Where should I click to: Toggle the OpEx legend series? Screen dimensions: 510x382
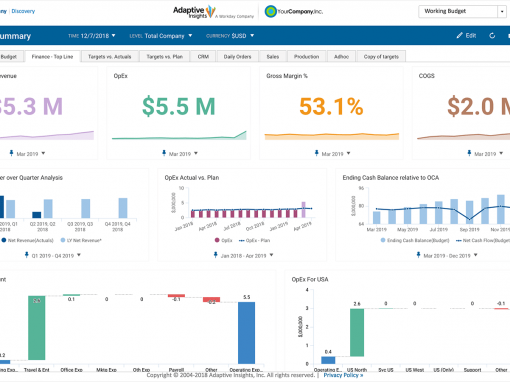[224, 240]
